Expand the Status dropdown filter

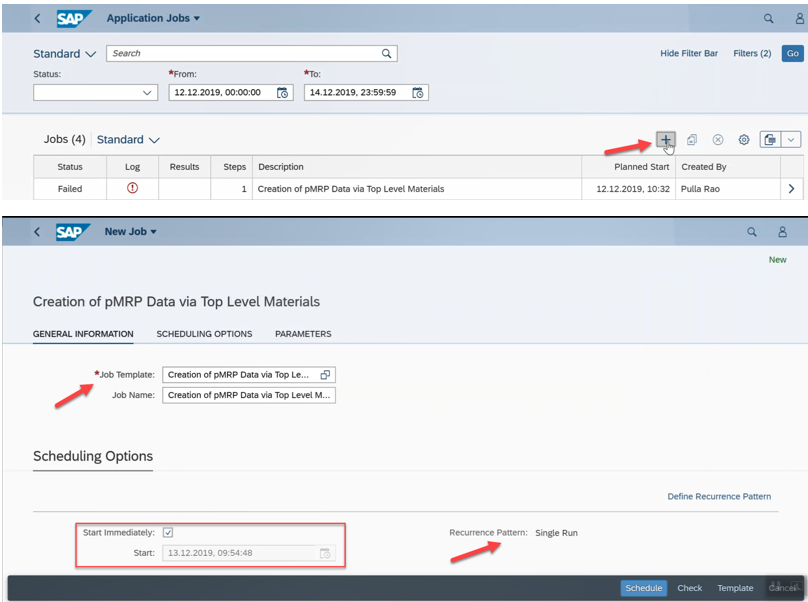(147, 93)
